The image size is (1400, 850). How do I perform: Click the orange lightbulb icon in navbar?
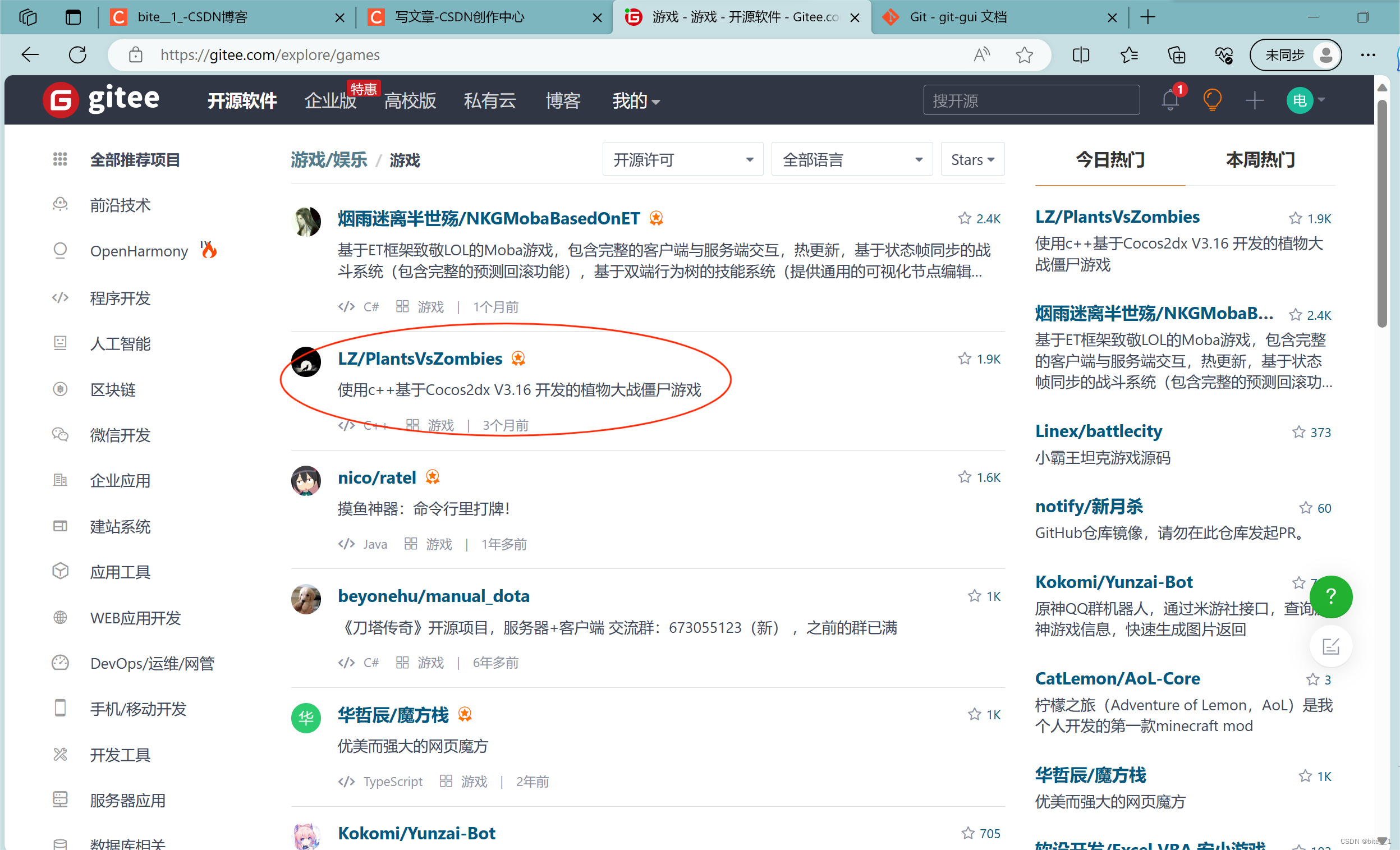(1212, 100)
